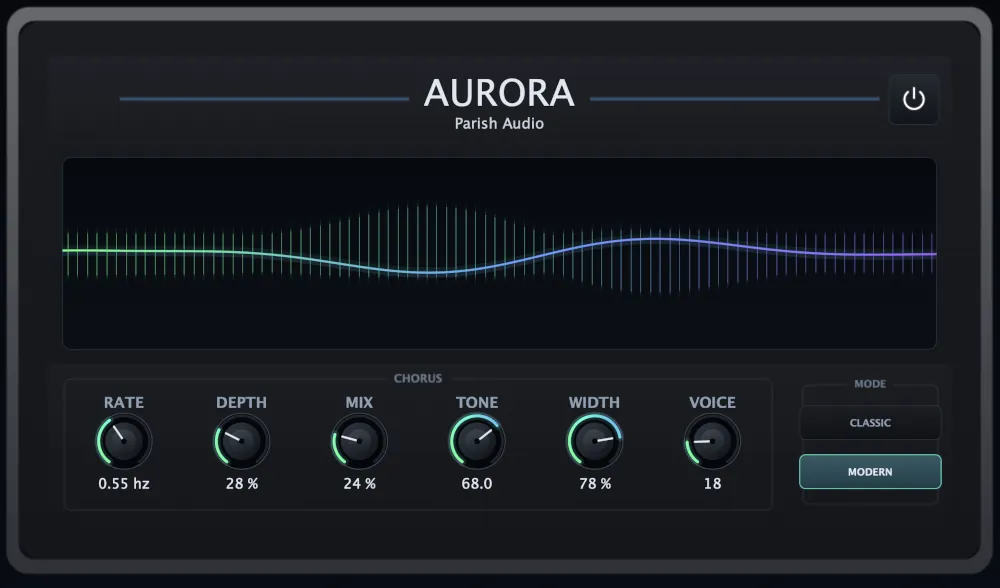The height and width of the screenshot is (588, 1000).
Task: Click the AURORA title text
Action: pos(499,93)
